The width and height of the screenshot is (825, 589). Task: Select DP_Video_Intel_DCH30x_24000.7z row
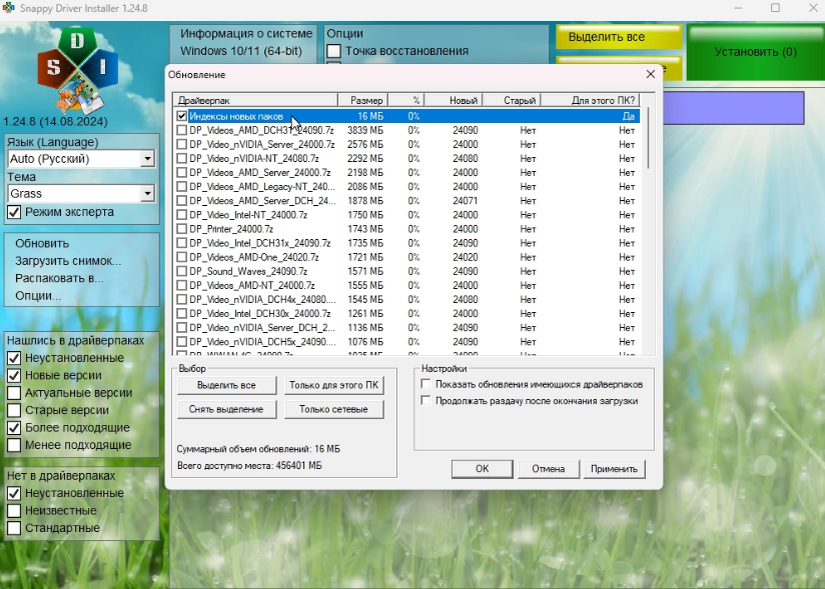click(406, 314)
